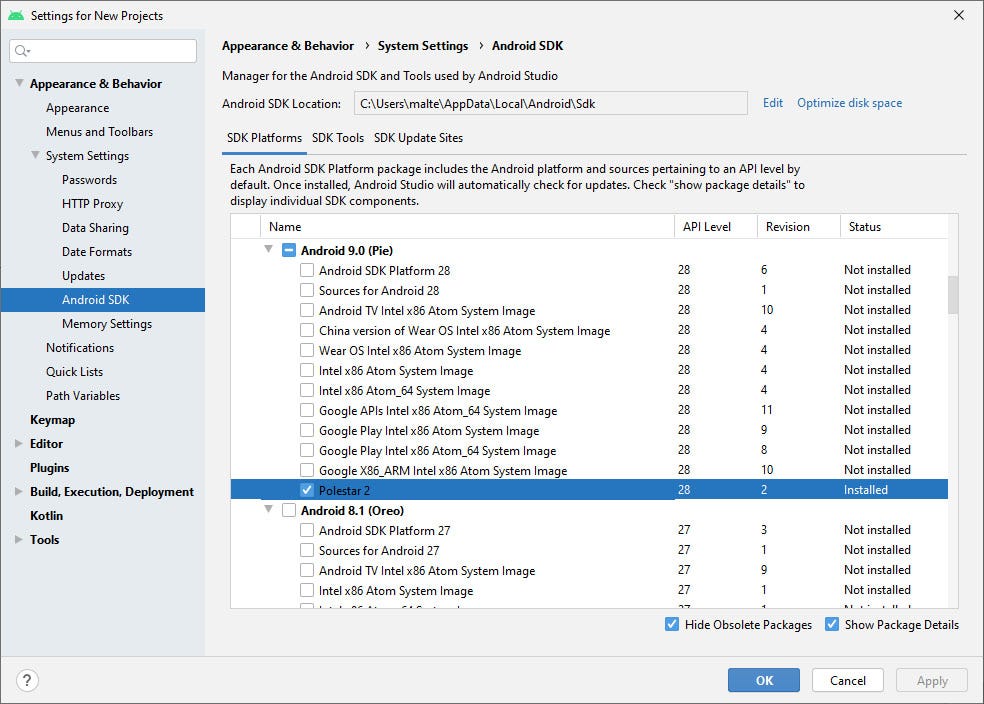Open Date Formats settings
The height and width of the screenshot is (704, 984).
click(x=97, y=252)
